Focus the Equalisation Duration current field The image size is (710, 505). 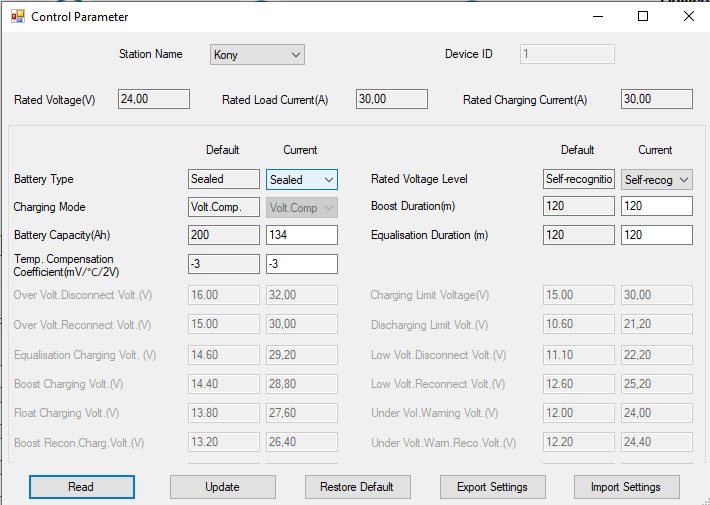click(x=657, y=235)
